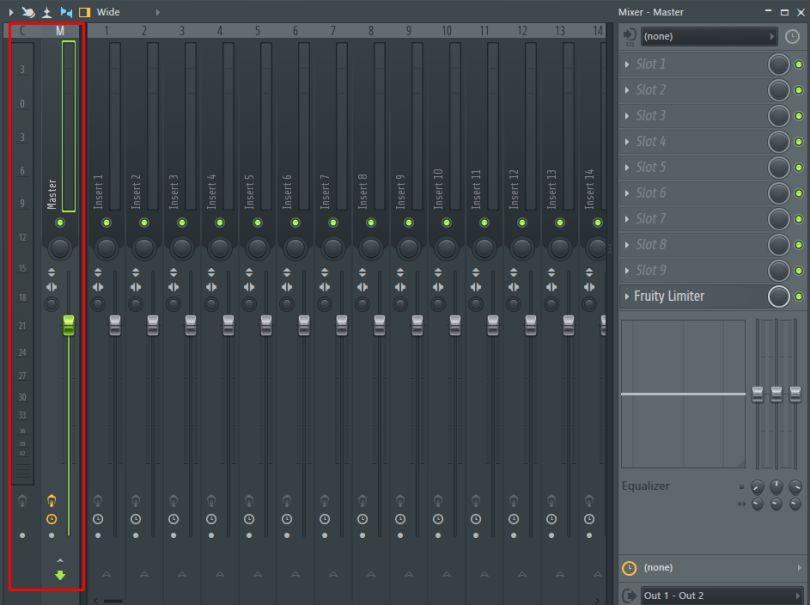The height and width of the screenshot is (605, 810).
Task: Open the Out 1 - Out 2 output selector
Action: coord(721,596)
